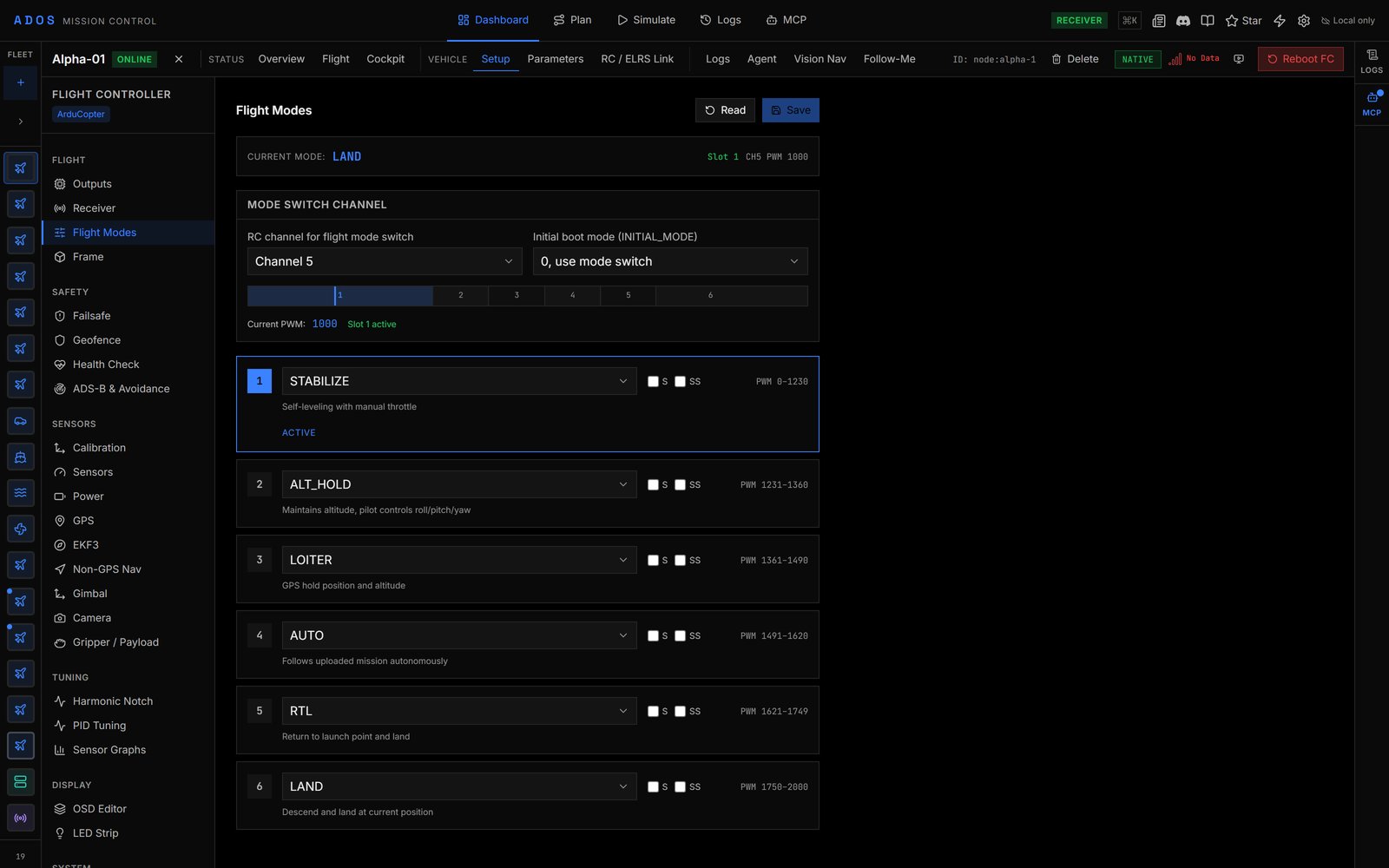1389x868 pixels.
Task: Open Failsafe in the Safety section
Action: click(128, 316)
